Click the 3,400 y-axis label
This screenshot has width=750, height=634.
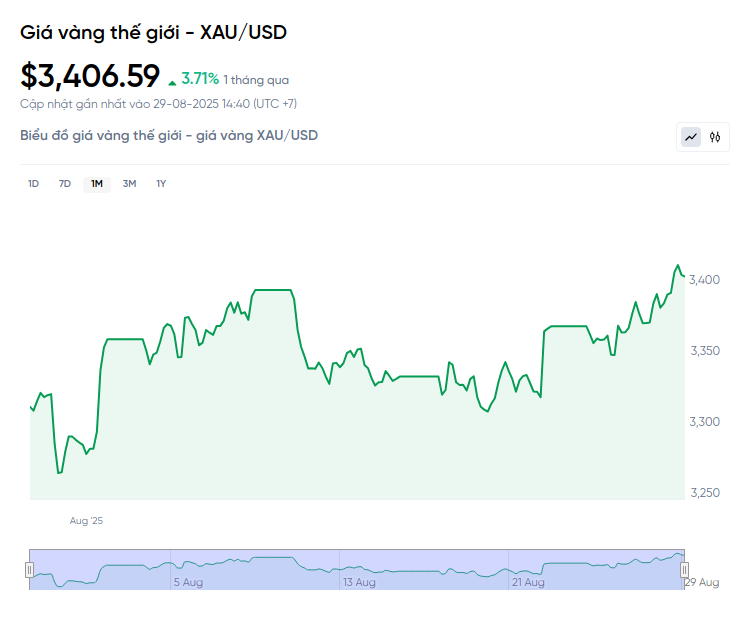(705, 279)
